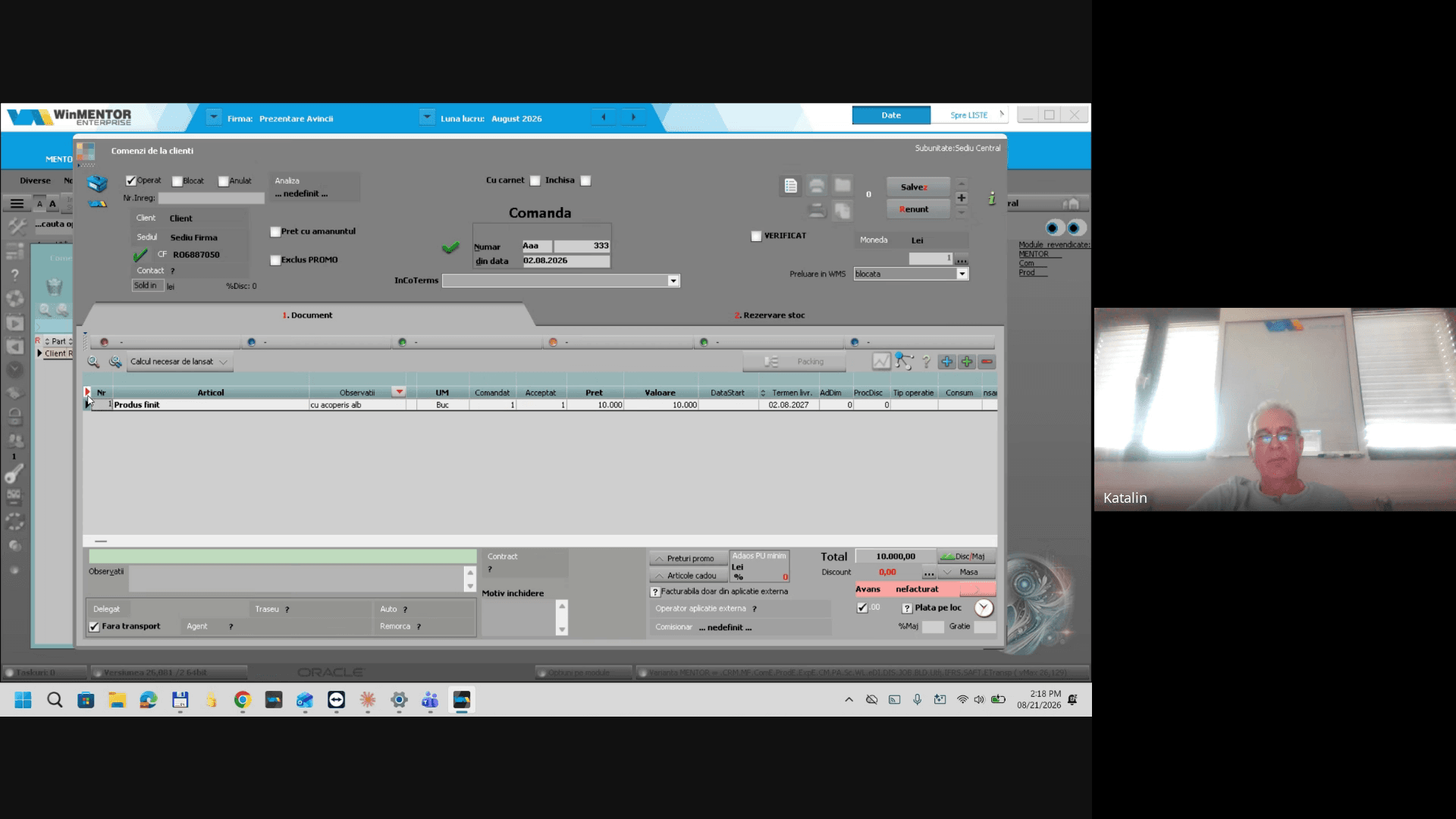Open the InCoTerms dropdown
1456x819 pixels.
pyautogui.click(x=673, y=281)
